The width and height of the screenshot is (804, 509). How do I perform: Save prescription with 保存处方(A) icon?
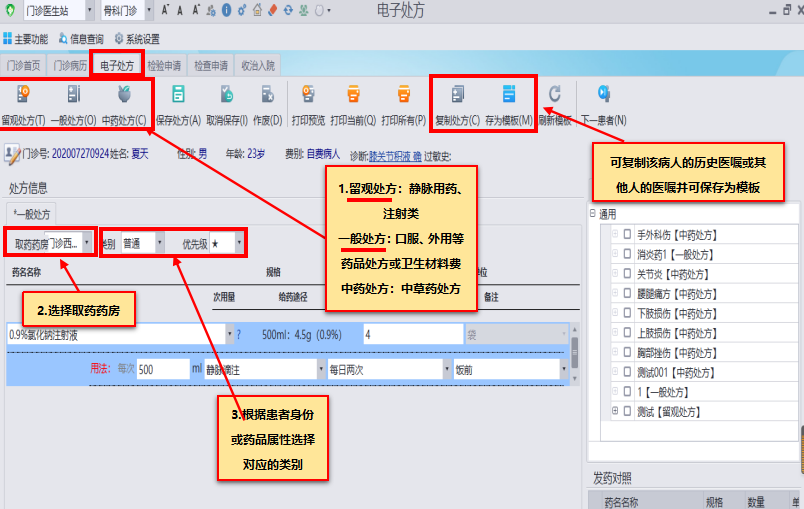(x=178, y=95)
